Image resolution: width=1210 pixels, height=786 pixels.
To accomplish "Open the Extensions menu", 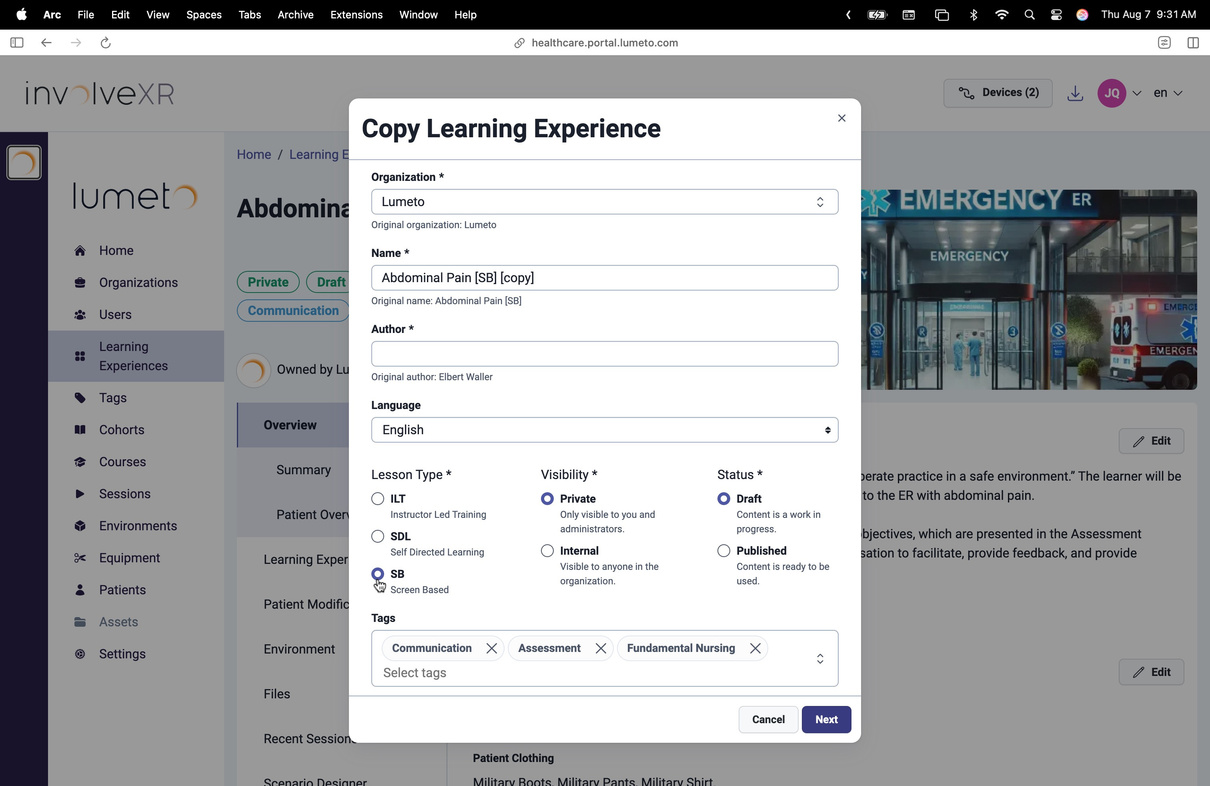I will click(356, 15).
